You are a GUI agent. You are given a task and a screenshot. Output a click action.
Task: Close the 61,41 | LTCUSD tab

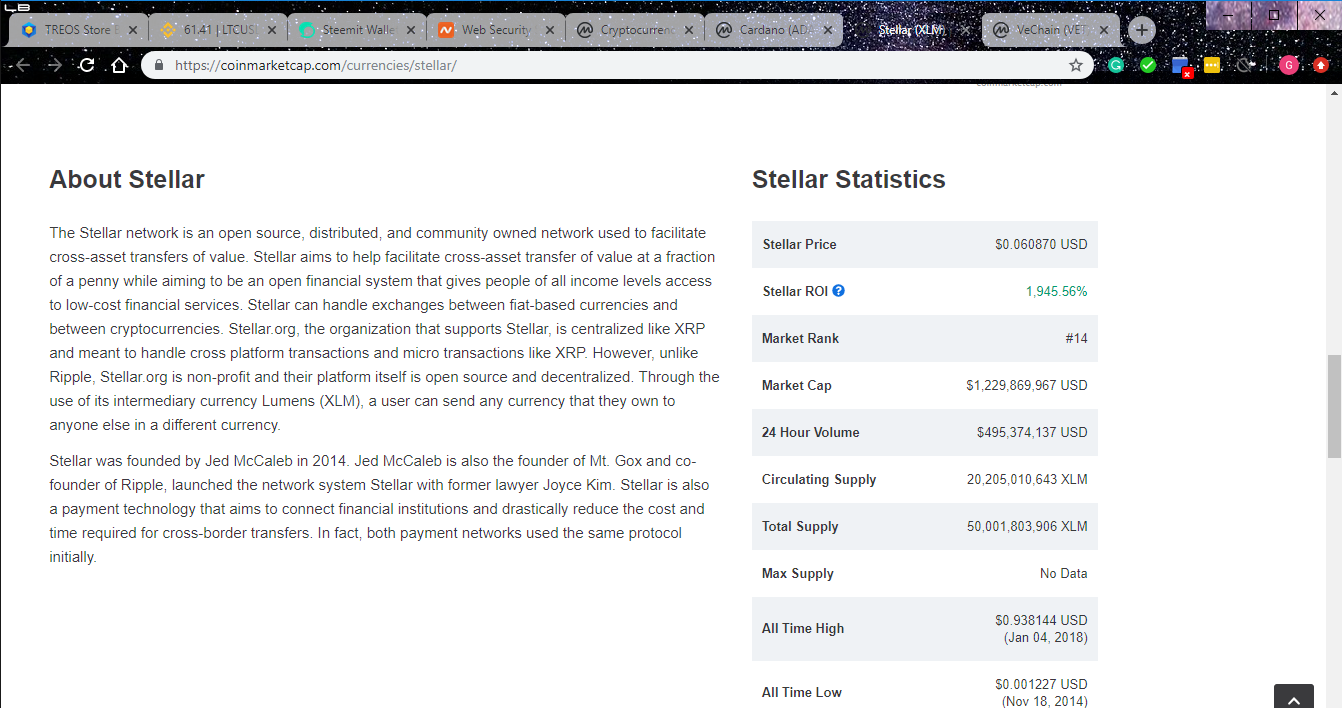[272, 30]
